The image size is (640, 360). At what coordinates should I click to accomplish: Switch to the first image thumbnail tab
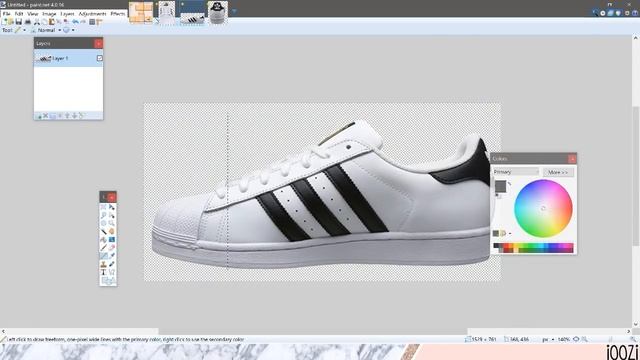[141, 12]
